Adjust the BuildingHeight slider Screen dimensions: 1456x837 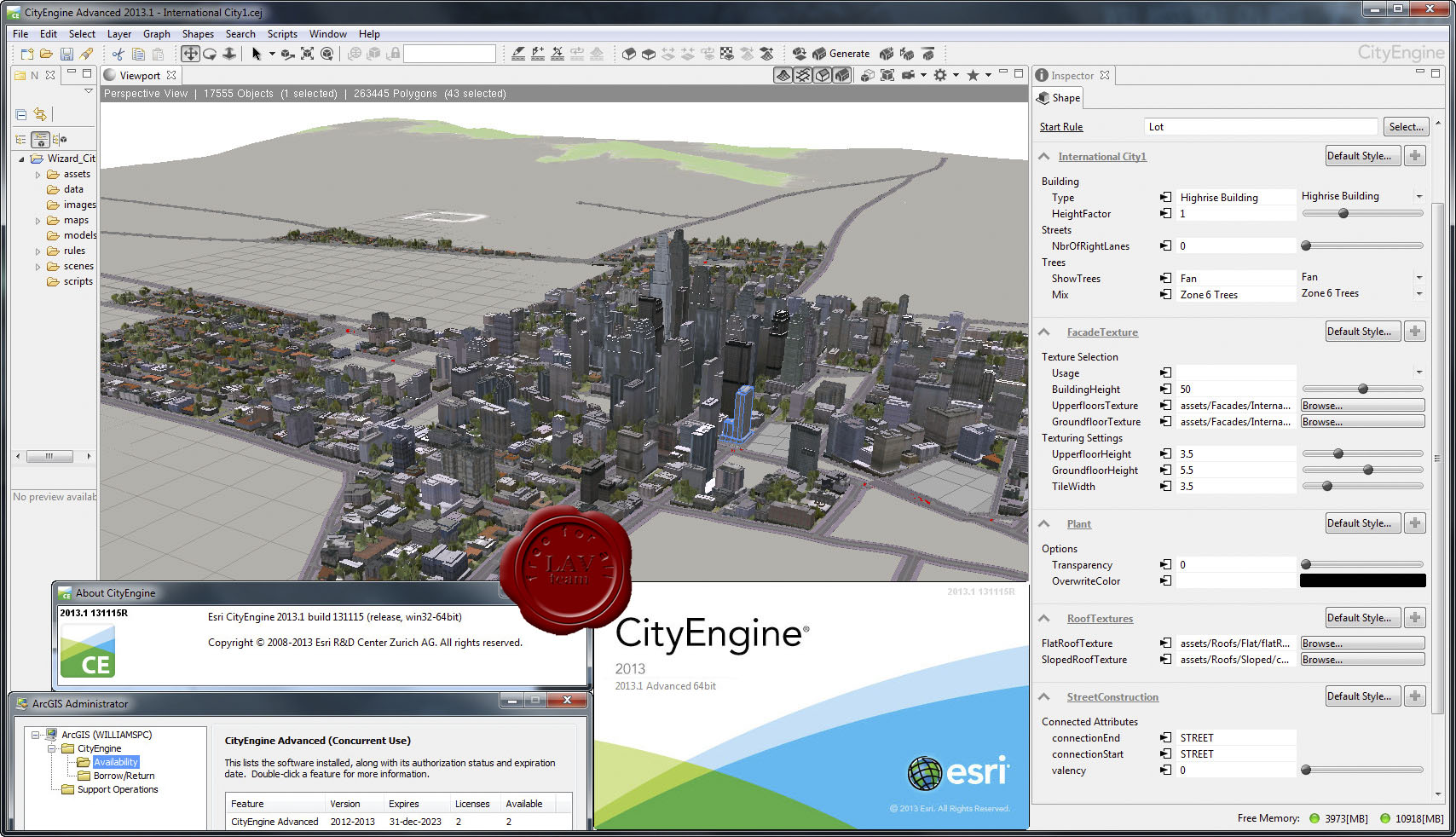click(1363, 390)
